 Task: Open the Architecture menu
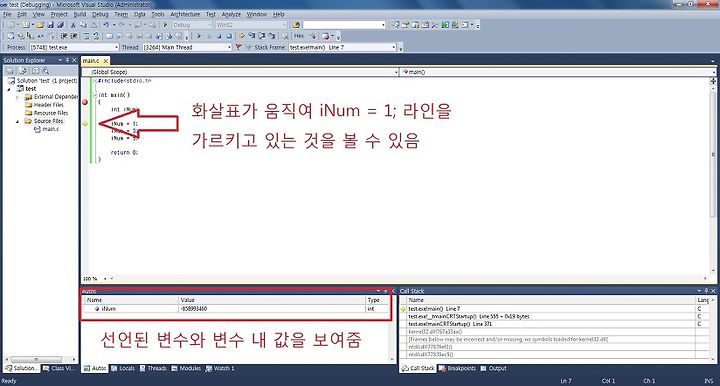(x=185, y=14)
